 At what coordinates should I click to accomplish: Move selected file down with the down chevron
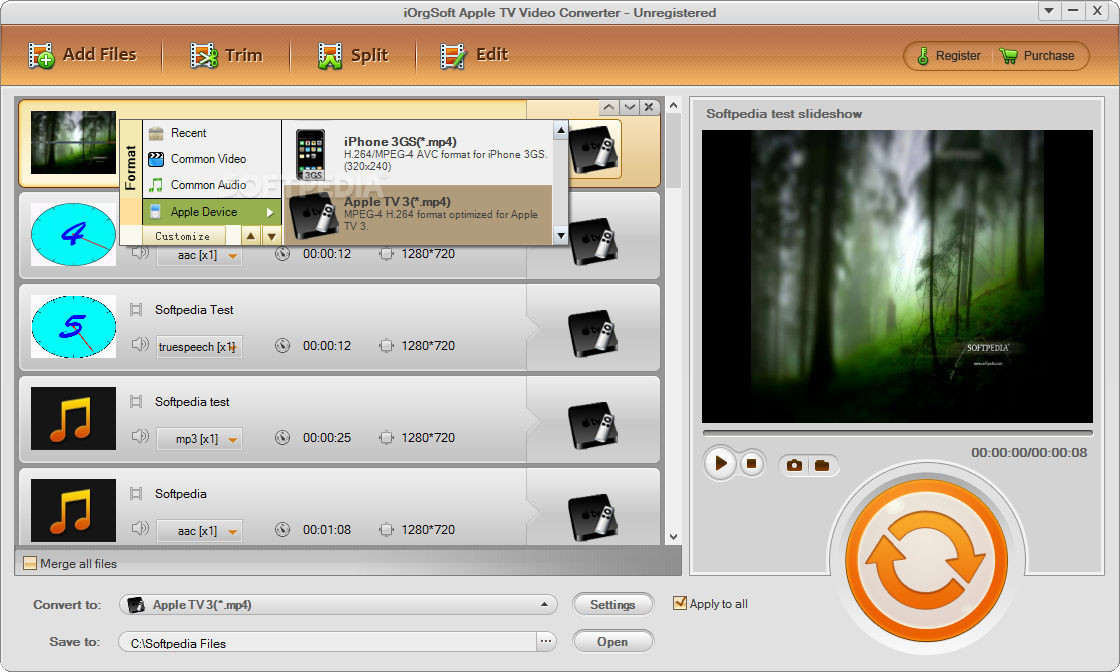(629, 107)
